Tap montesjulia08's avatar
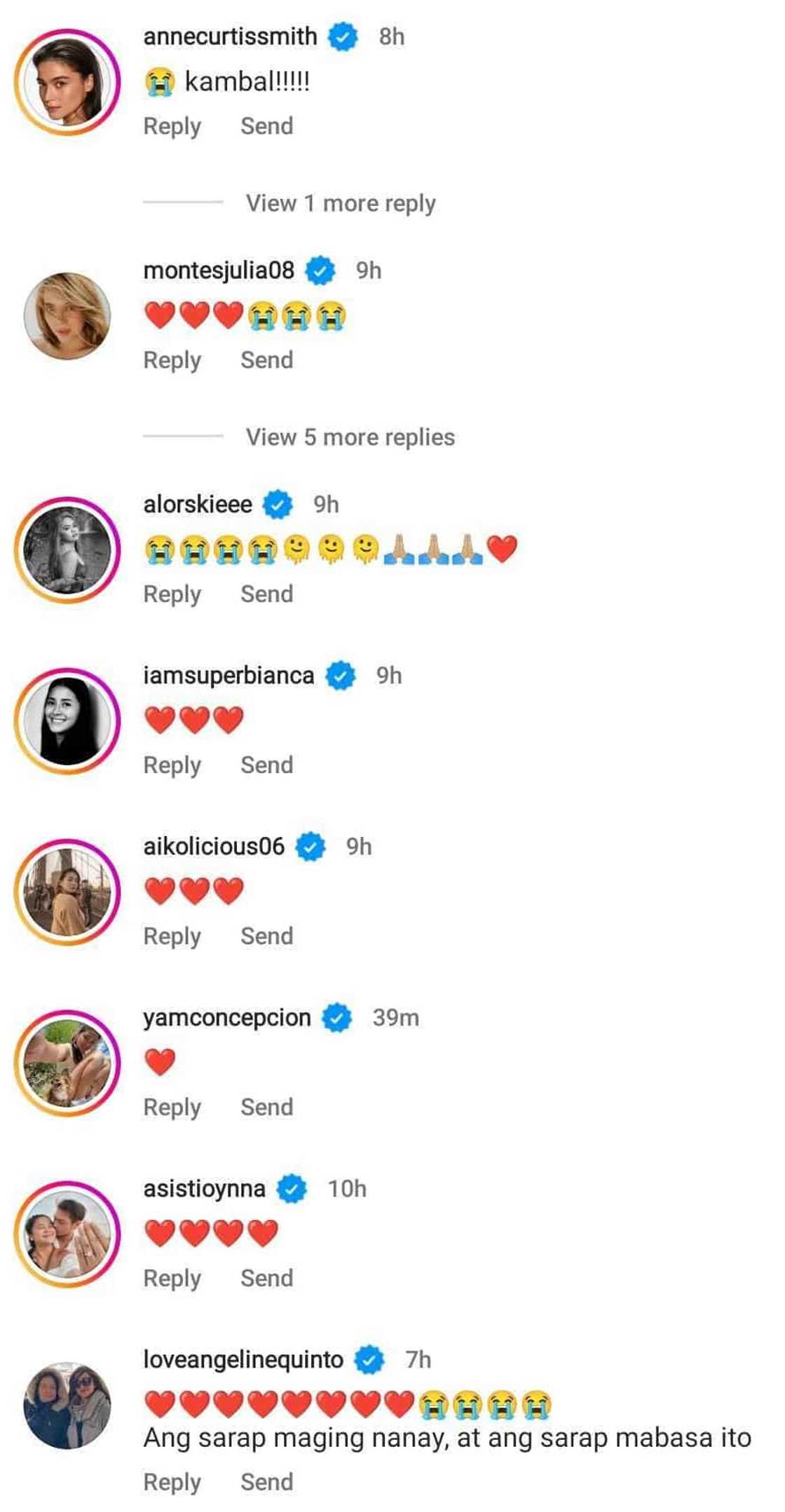The height and width of the screenshot is (1512, 785). (67, 316)
